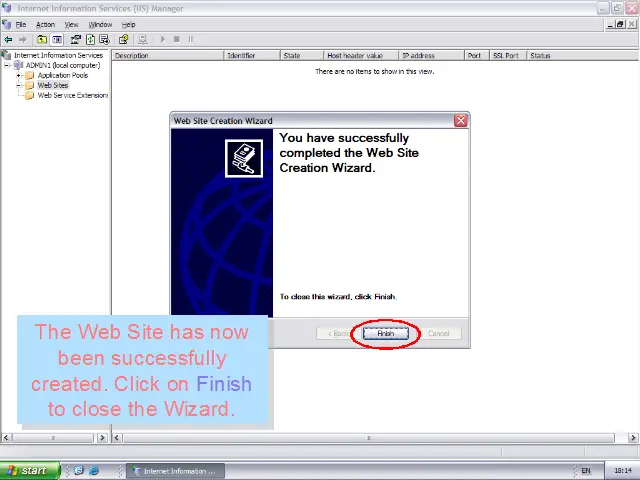Click the Stop item square icon
Viewport: 640px width, 480px height.
coord(177,40)
